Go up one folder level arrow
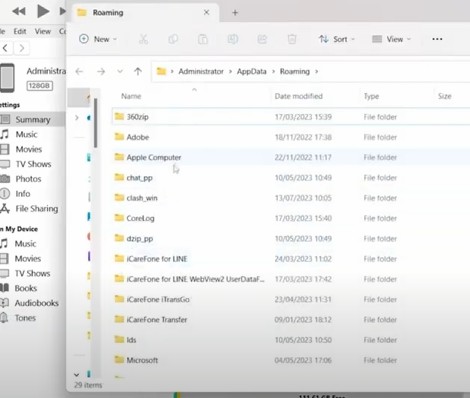470x398 pixels. [138, 71]
